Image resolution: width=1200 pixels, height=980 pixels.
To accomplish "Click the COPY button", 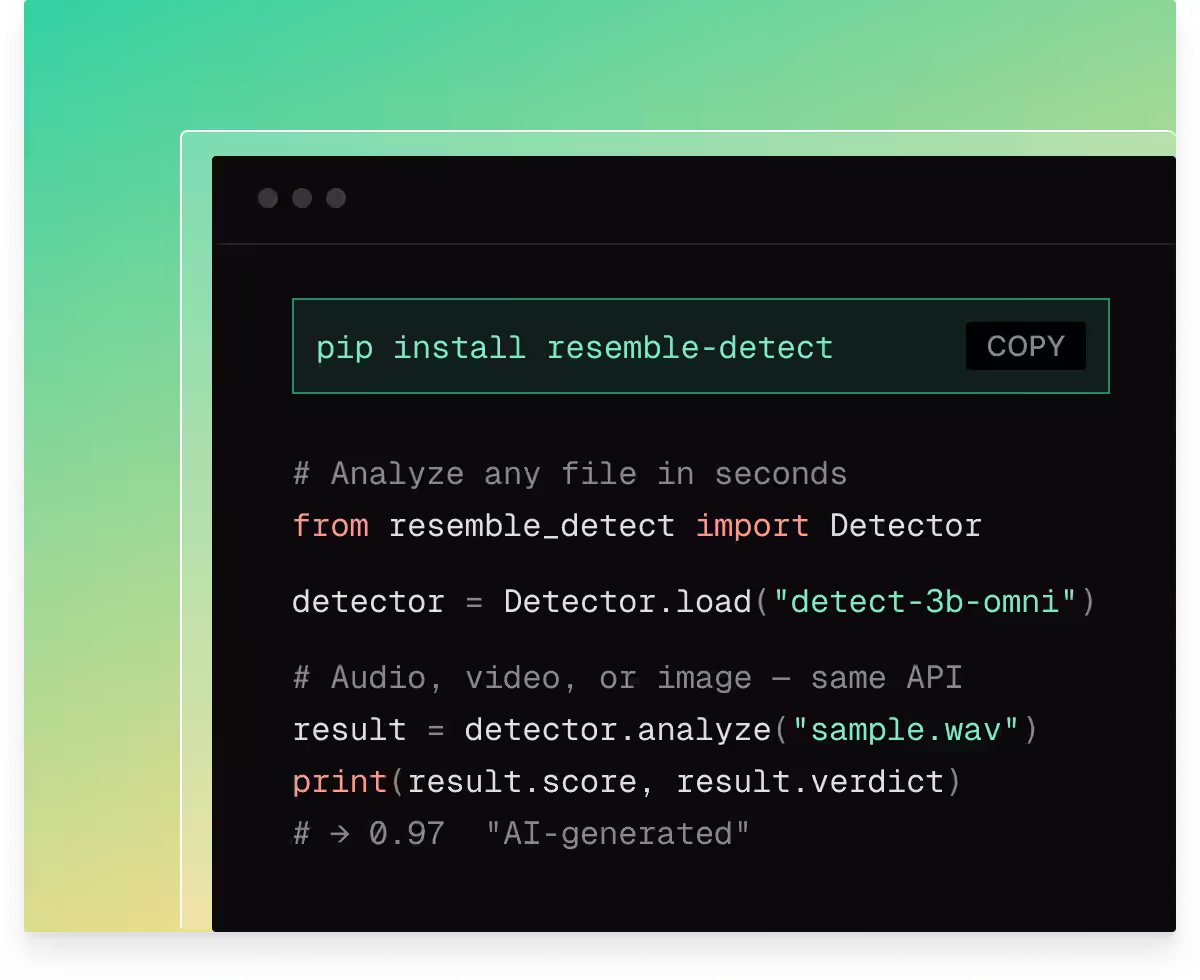I will (x=1025, y=346).
